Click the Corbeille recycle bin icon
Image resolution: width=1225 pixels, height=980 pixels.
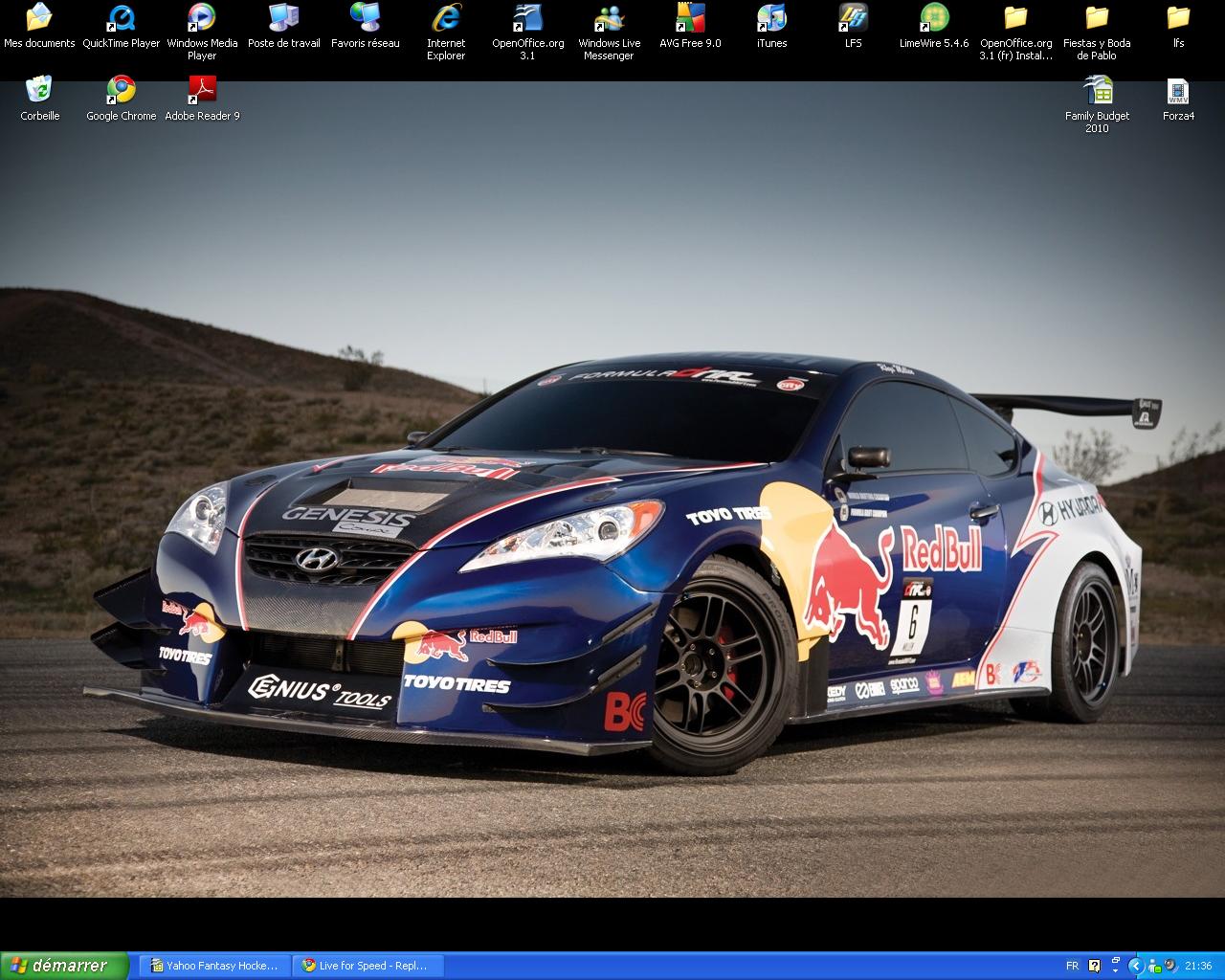(x=39, y=90)
